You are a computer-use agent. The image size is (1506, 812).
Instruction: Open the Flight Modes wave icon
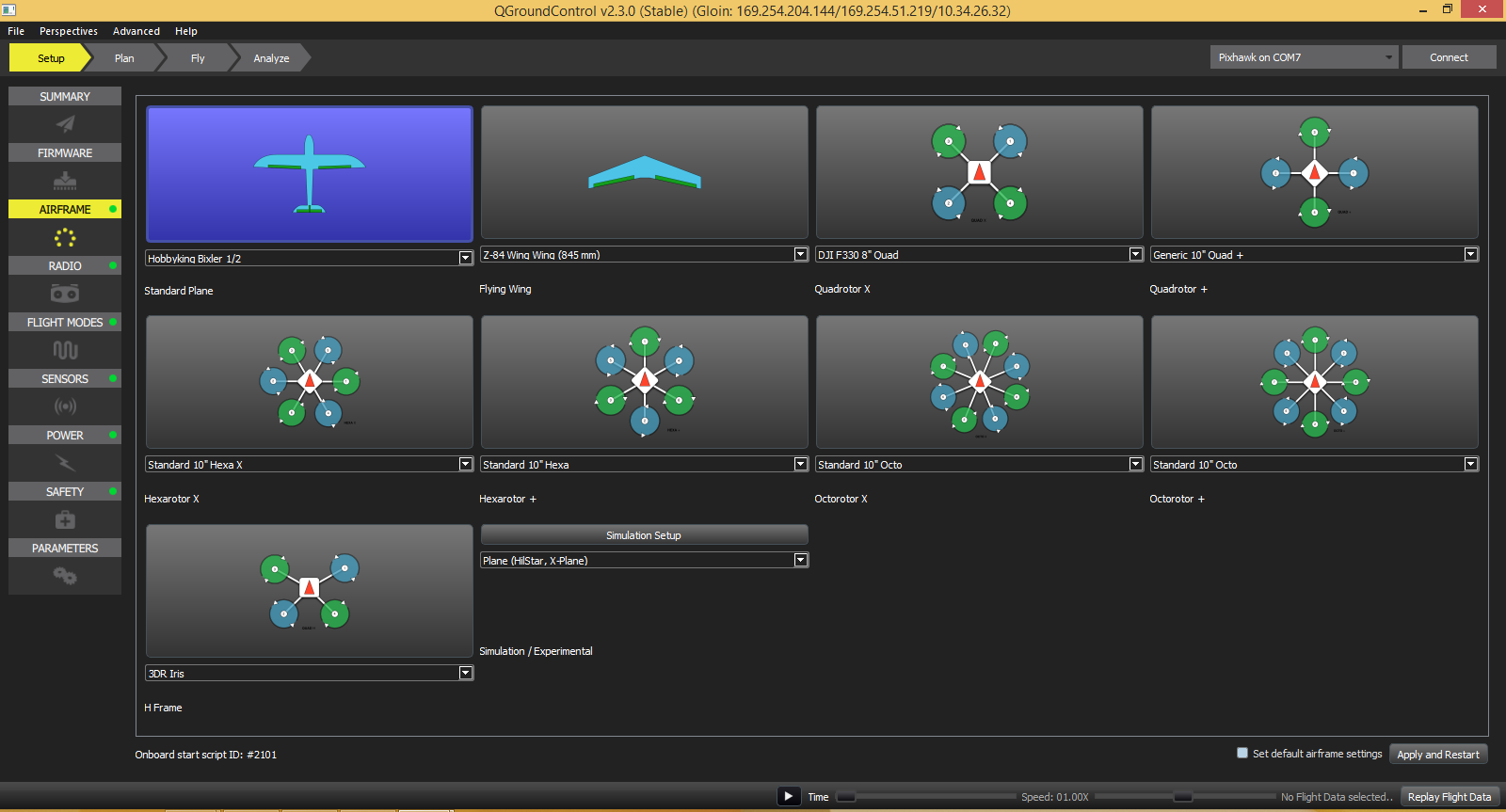click(65, 350)
